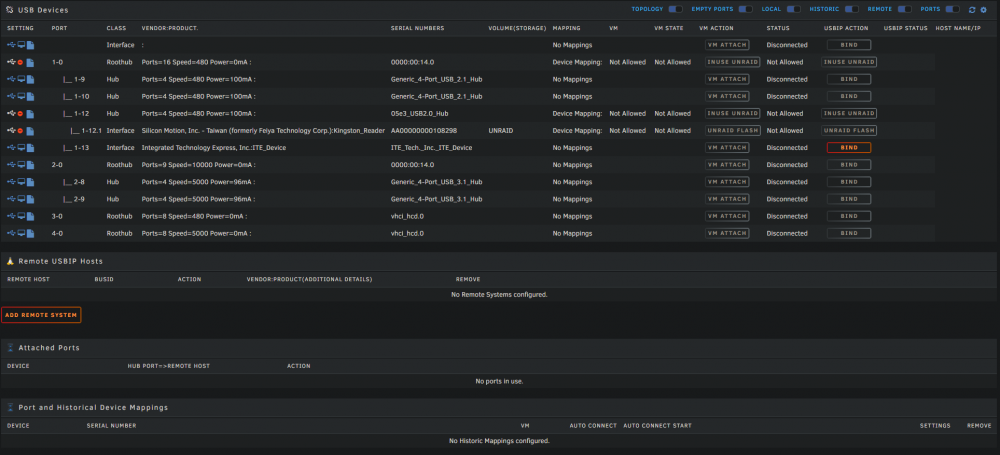
Task: Click Bind for port 1-10
Action: pyautogui.click(x=849, y=96)
